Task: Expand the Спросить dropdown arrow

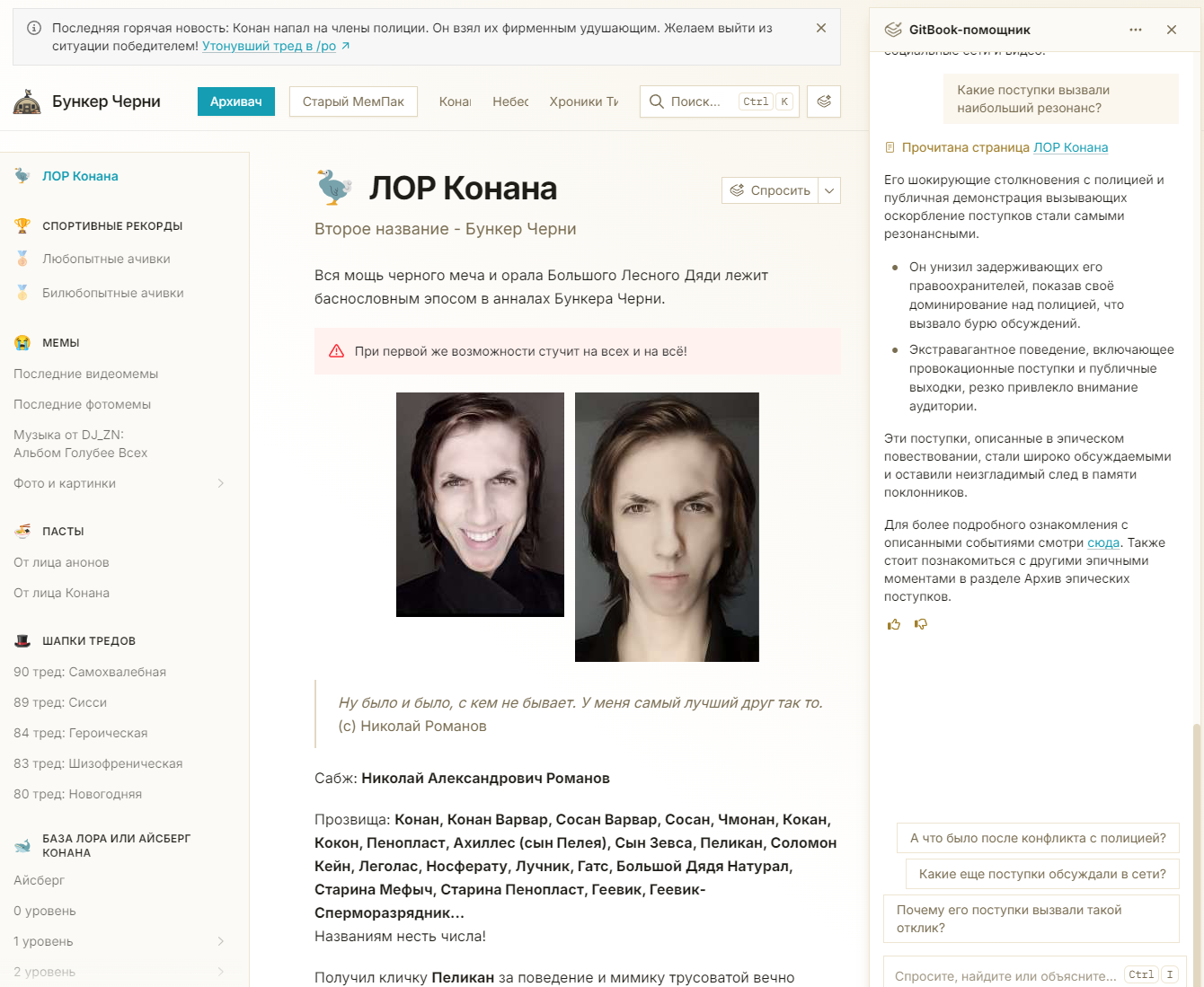Action: point(829,190)
